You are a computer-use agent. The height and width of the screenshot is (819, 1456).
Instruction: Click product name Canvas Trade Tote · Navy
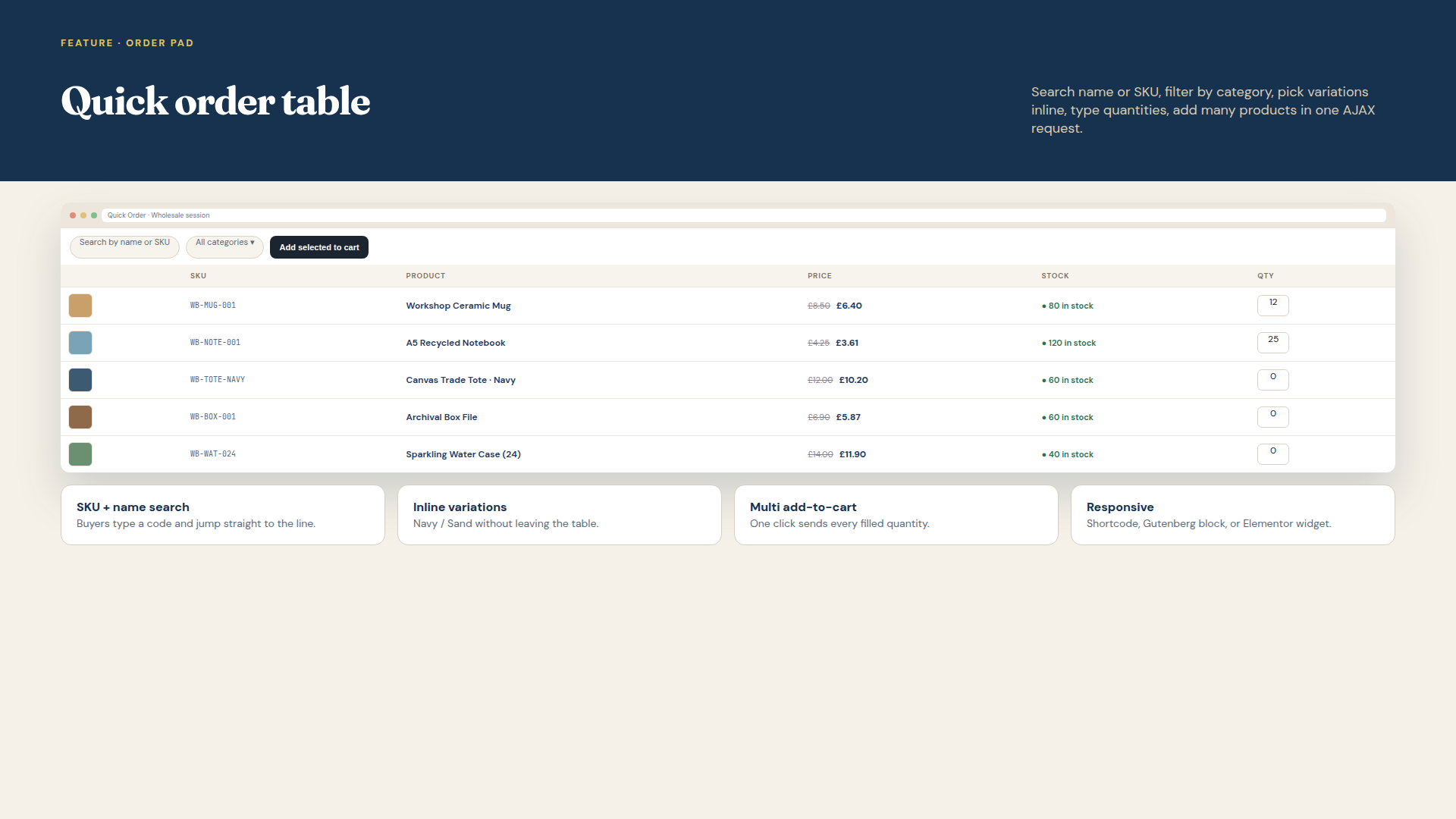460,380
